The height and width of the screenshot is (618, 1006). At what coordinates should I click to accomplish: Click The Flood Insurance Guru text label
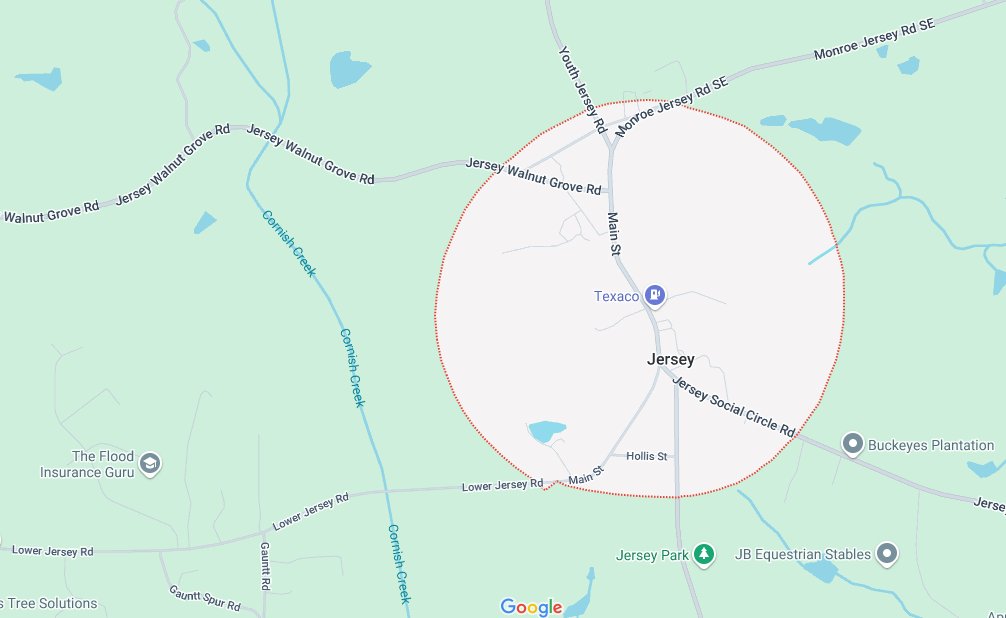87,464
